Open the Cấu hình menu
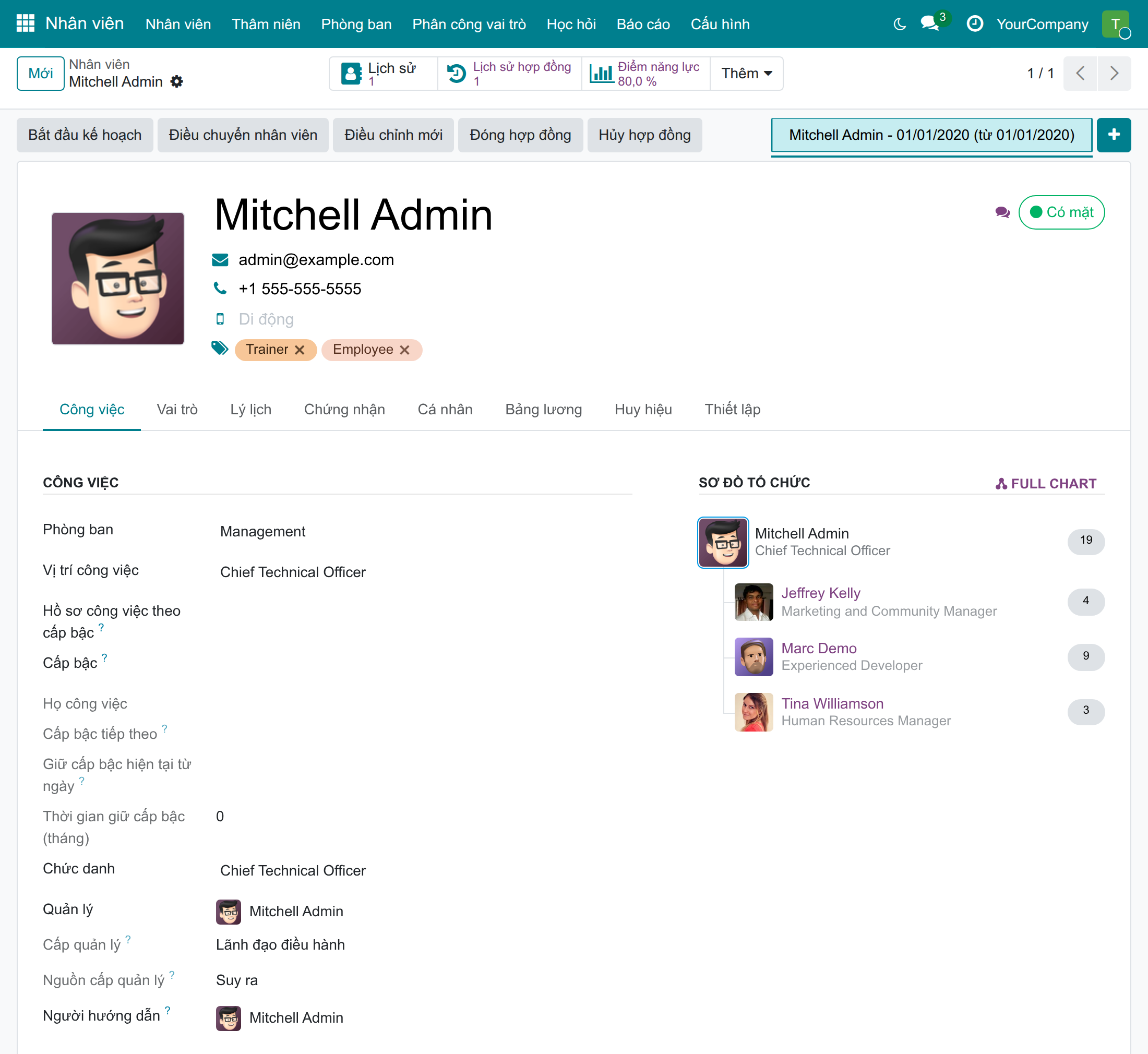Screen dimensions: 1148x1054 [720, 24]
